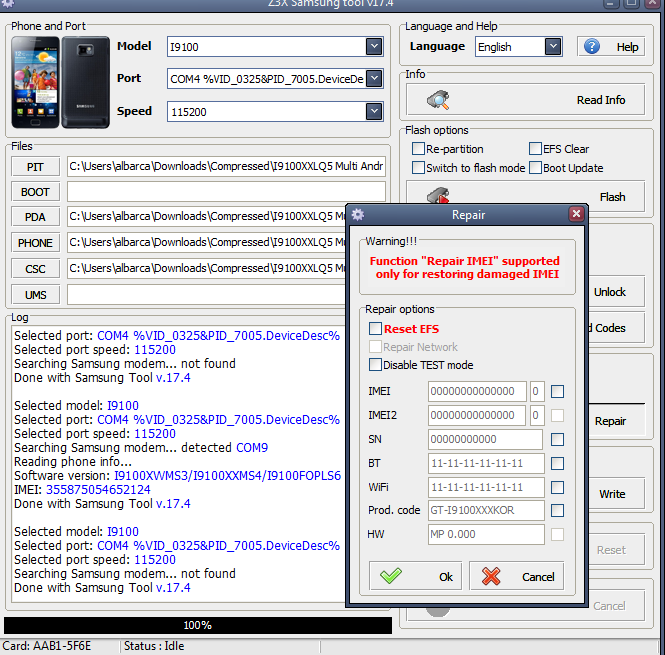Click the PIT file button

pyautogui.click(x=35, y=167)
